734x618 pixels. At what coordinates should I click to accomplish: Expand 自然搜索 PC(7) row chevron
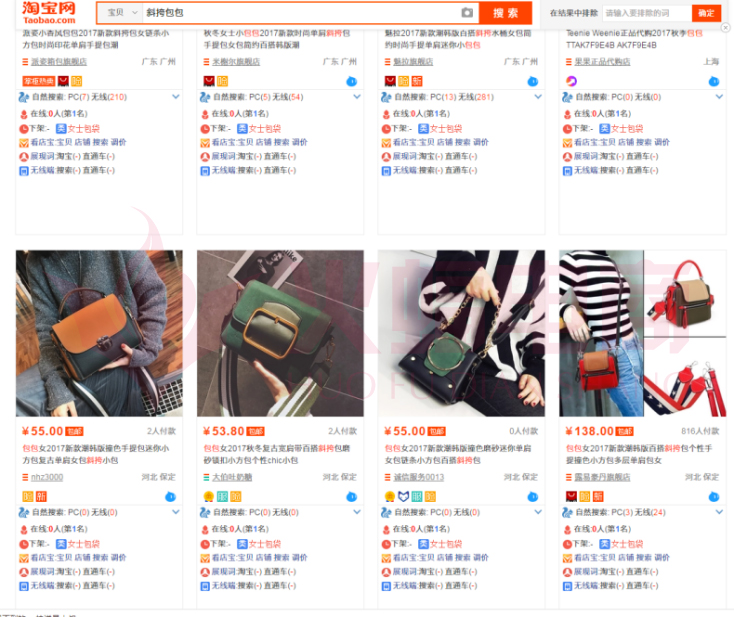pos(176,97)
